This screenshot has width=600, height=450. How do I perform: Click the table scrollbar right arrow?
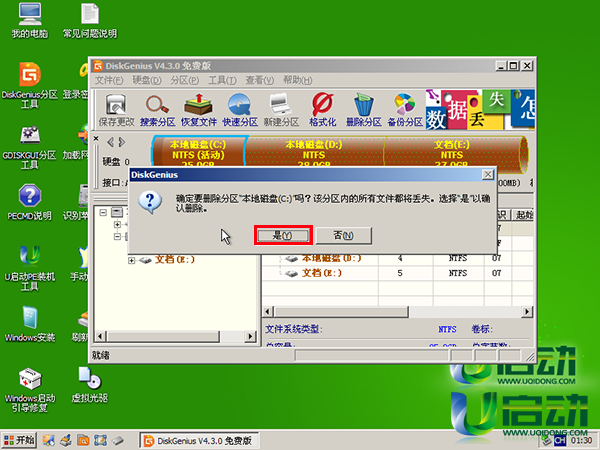527,312
